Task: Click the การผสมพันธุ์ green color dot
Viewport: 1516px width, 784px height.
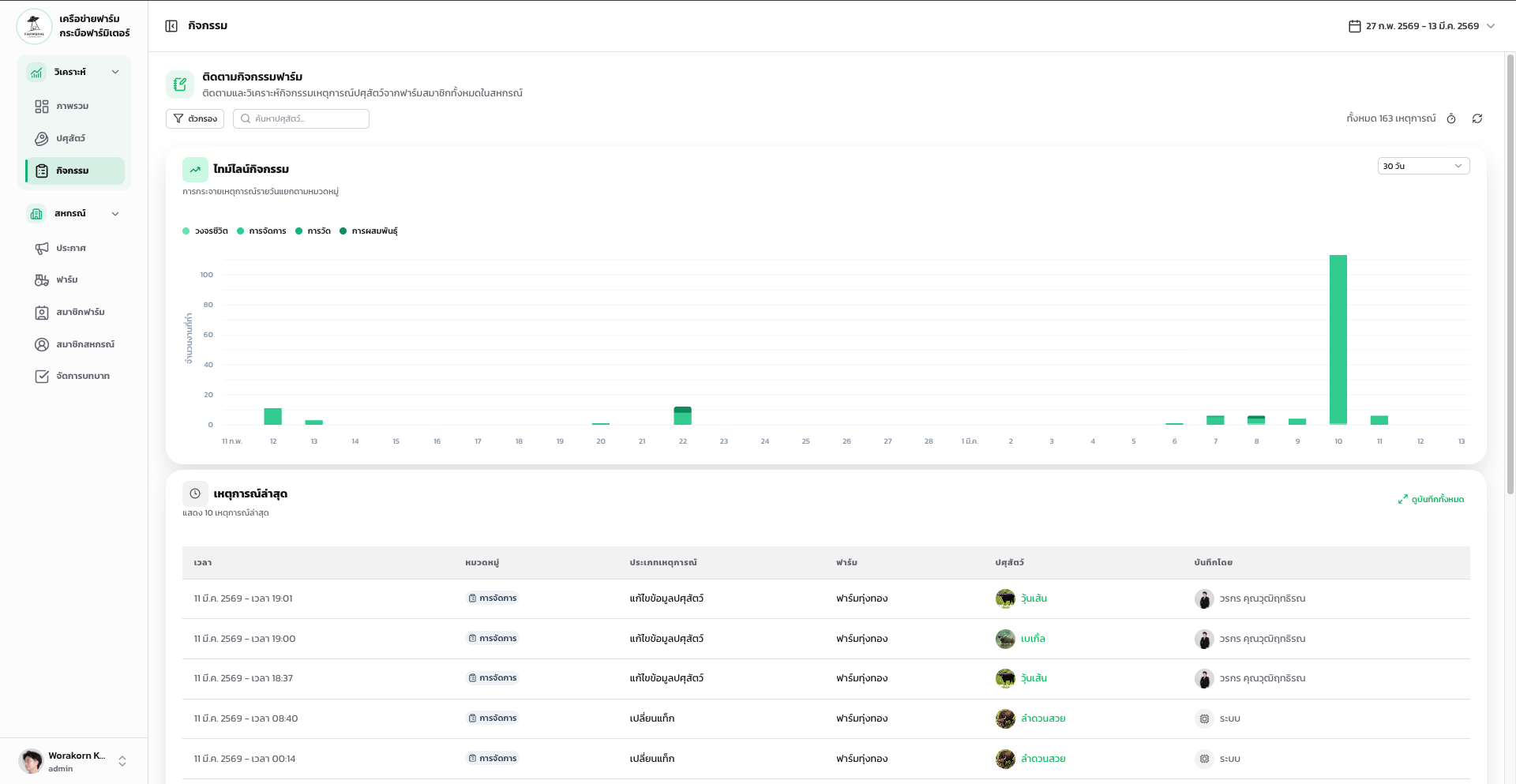Action: [x=343, y=231]
